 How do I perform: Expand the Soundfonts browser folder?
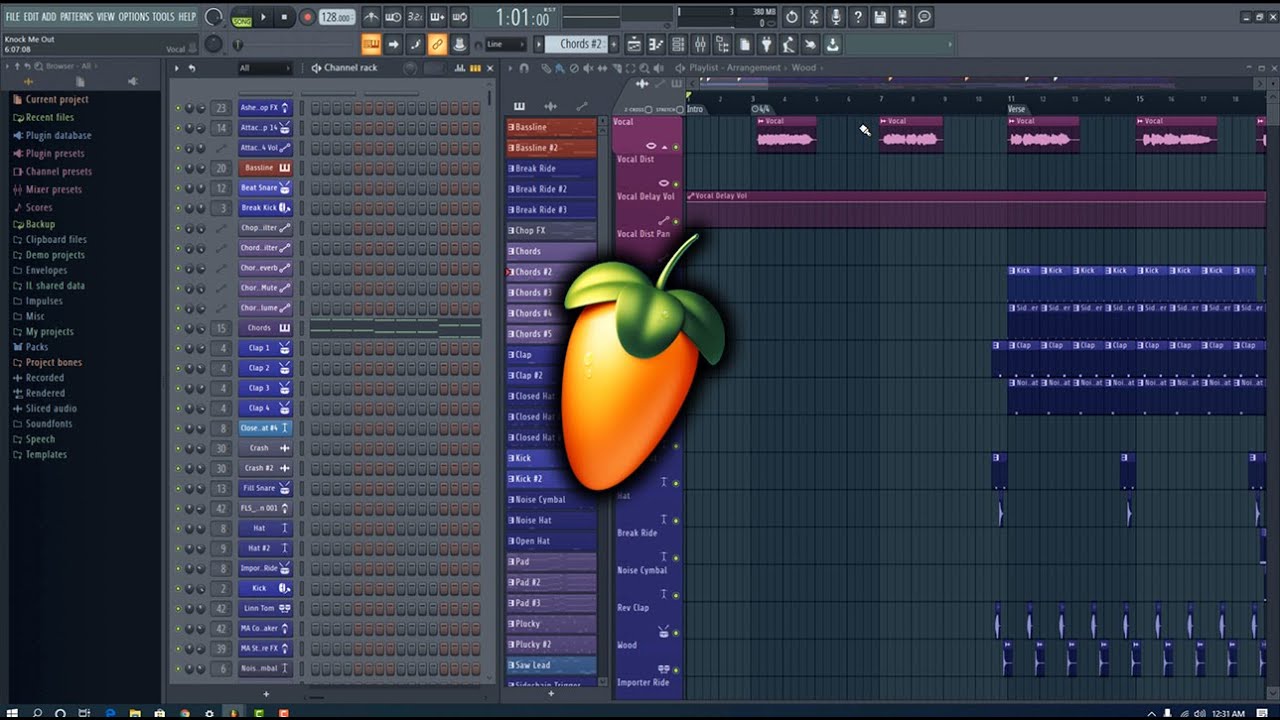click(48, 424)
